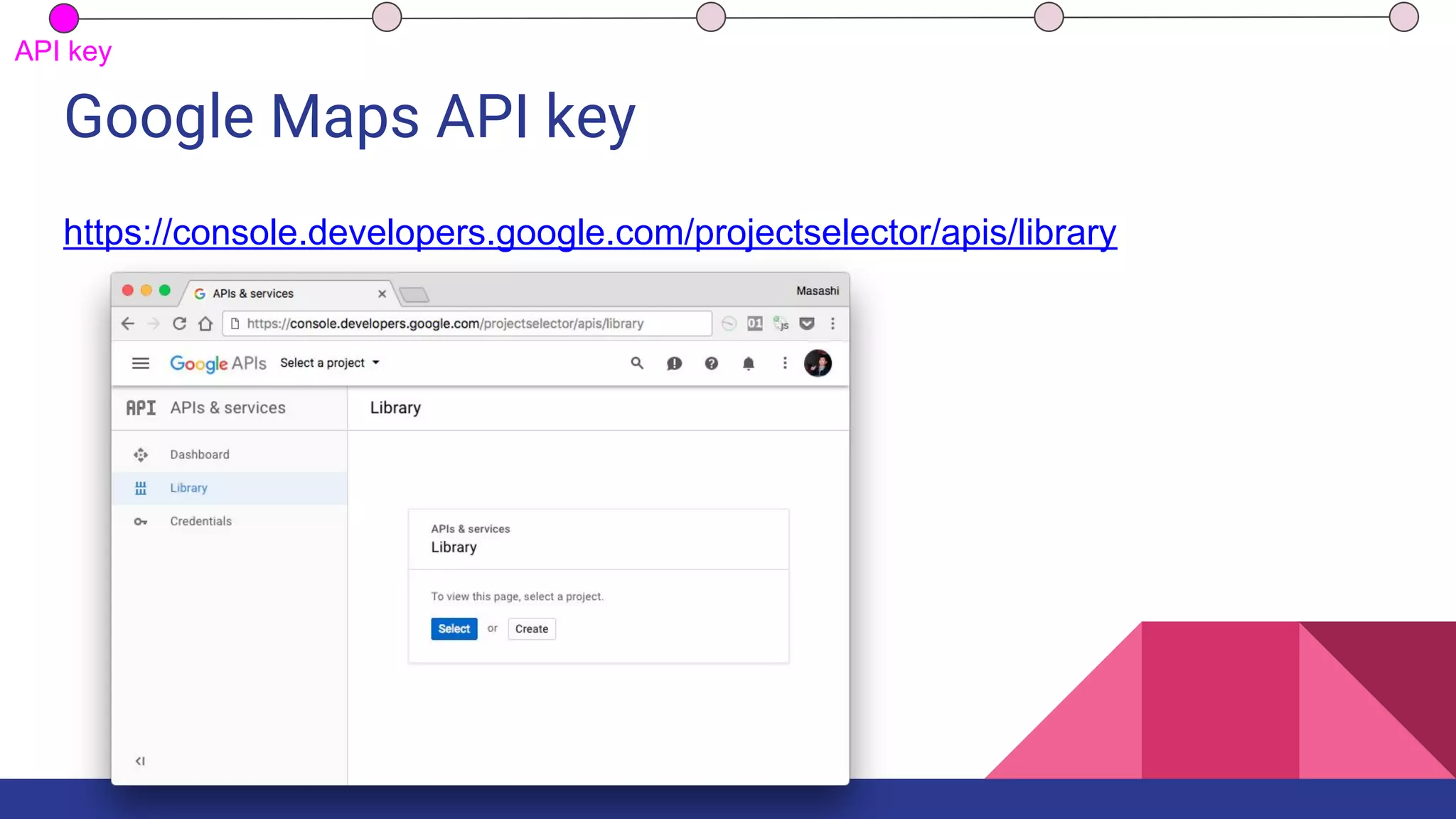Viewport: 1456px width, 819px height.
Task: Click the JS extension icon
Action: click(x=781, y=323)
